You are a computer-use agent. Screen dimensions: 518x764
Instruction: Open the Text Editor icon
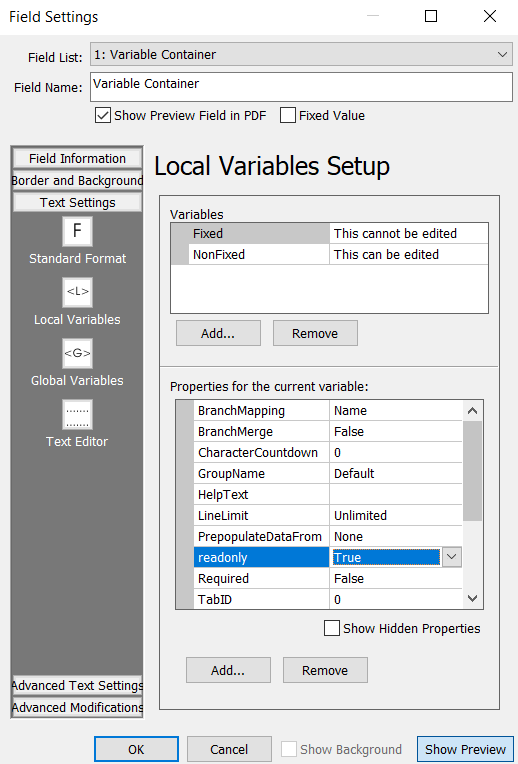point(77,415)
